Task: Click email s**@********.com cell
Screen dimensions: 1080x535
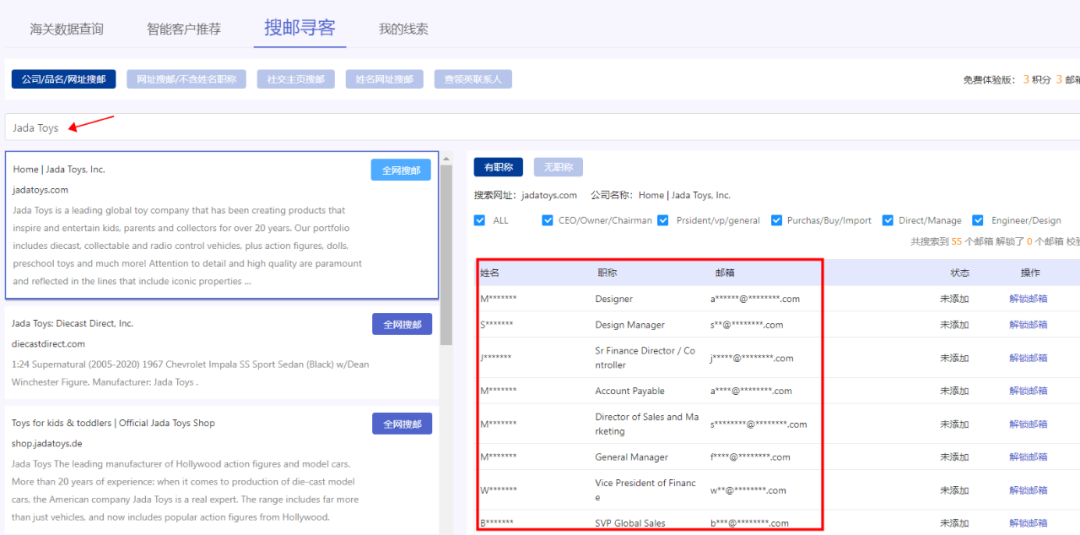Action: click(x=747, y=324)
